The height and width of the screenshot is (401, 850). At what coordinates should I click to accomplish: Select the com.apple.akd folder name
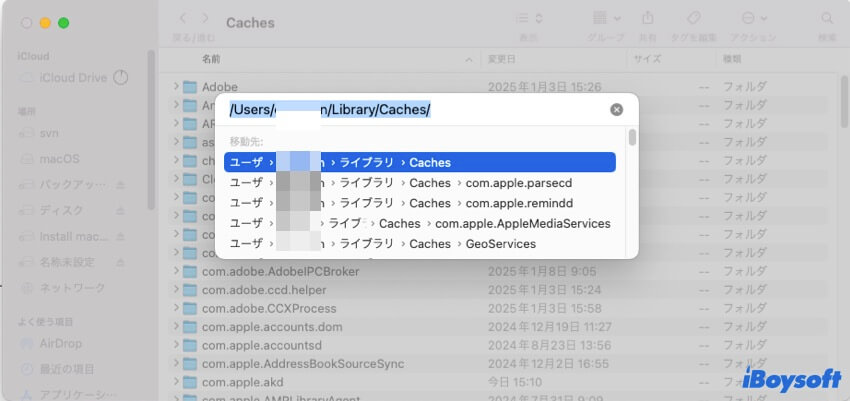tap(242, 382)
